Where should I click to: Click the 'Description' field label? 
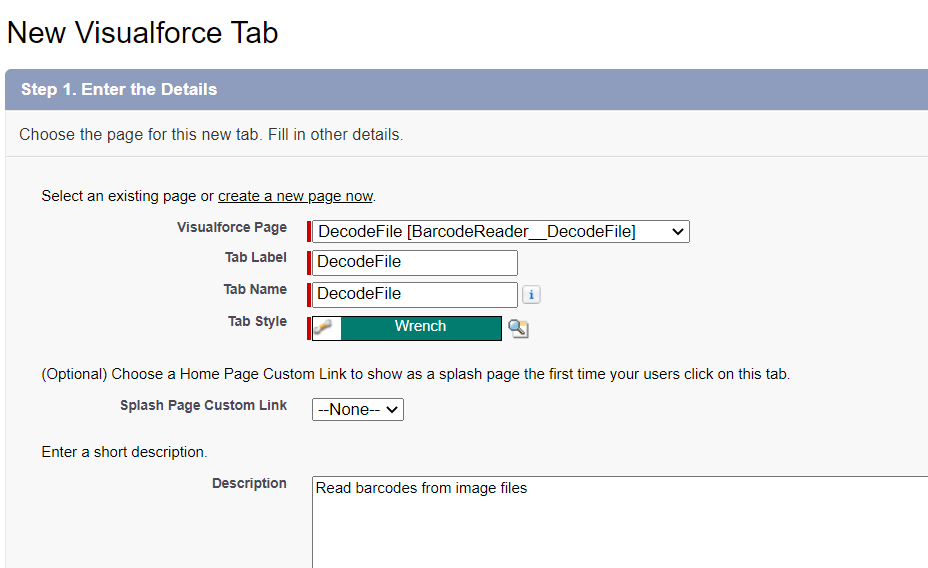click(249, 483)
